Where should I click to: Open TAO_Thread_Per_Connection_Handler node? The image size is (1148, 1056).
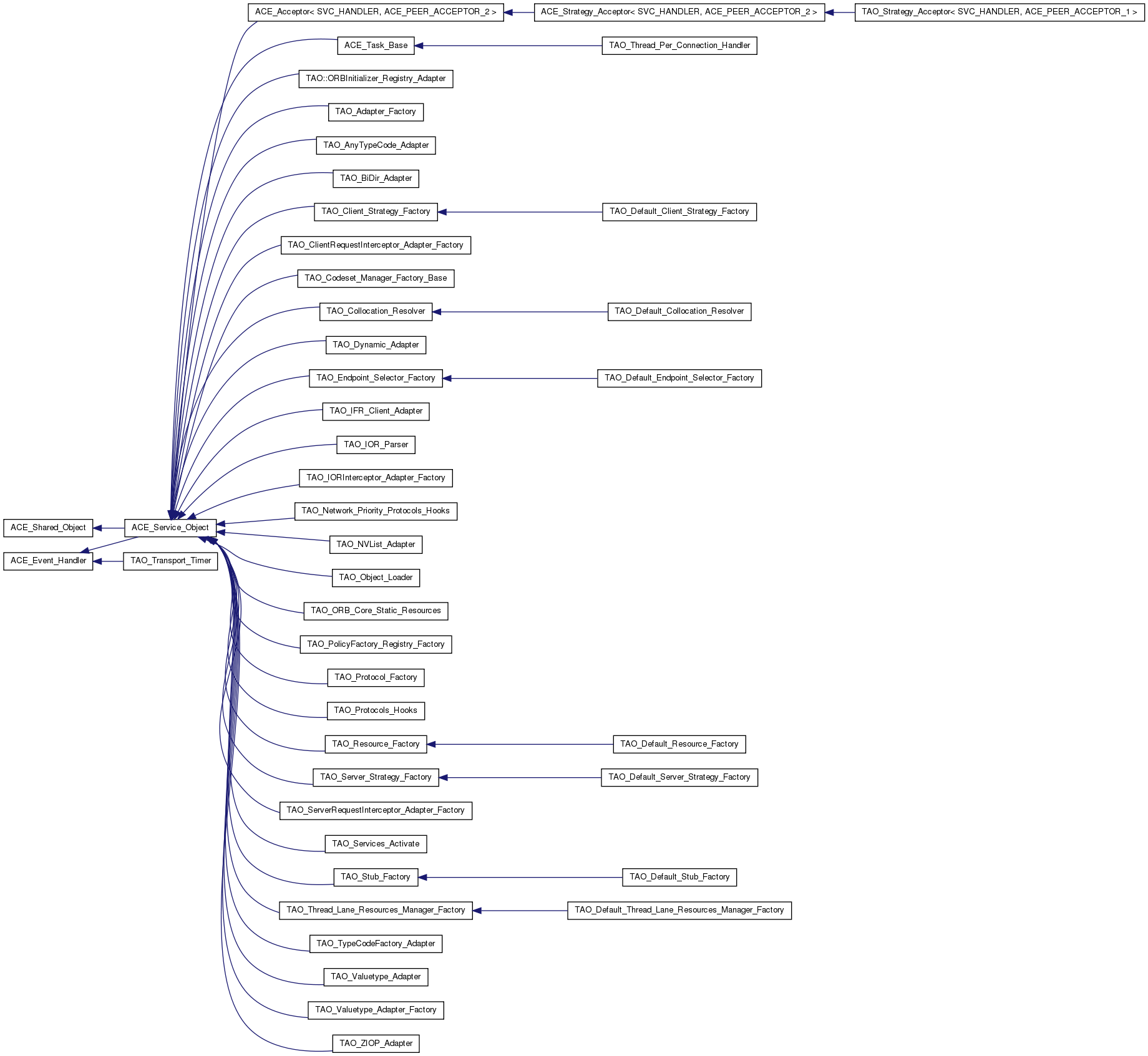(679, 46)
